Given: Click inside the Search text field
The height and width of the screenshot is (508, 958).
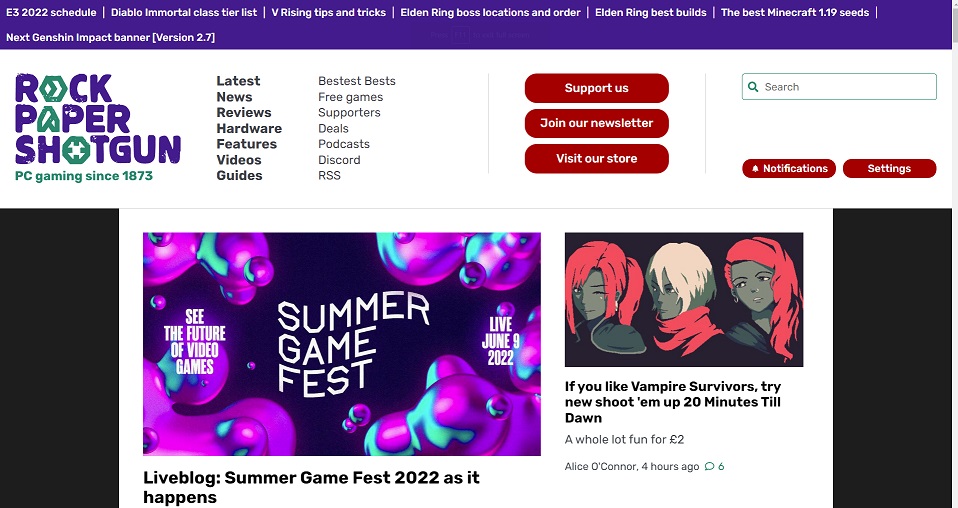Looking at the screenshot, I should pyautogui.click(x=846, y=87).
